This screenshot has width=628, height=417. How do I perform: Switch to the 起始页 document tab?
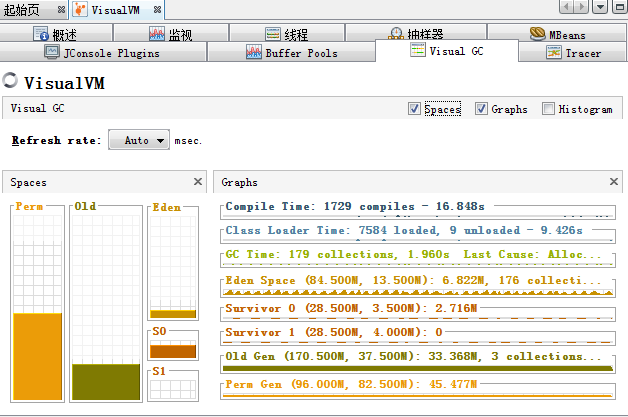pyautogui.click(x=33, y=9)
